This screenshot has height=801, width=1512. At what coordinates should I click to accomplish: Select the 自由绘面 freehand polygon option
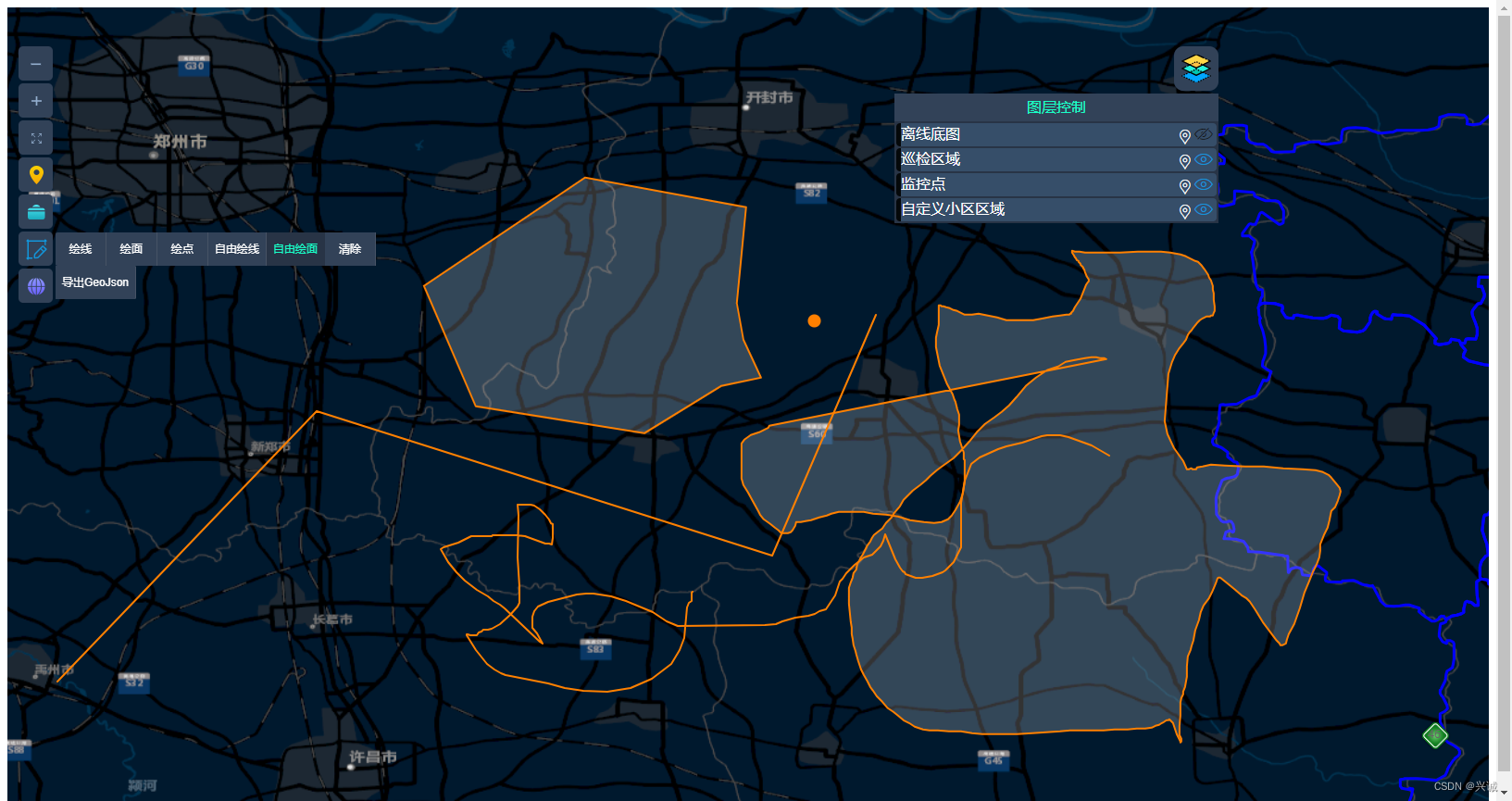(x=295, y=249)
